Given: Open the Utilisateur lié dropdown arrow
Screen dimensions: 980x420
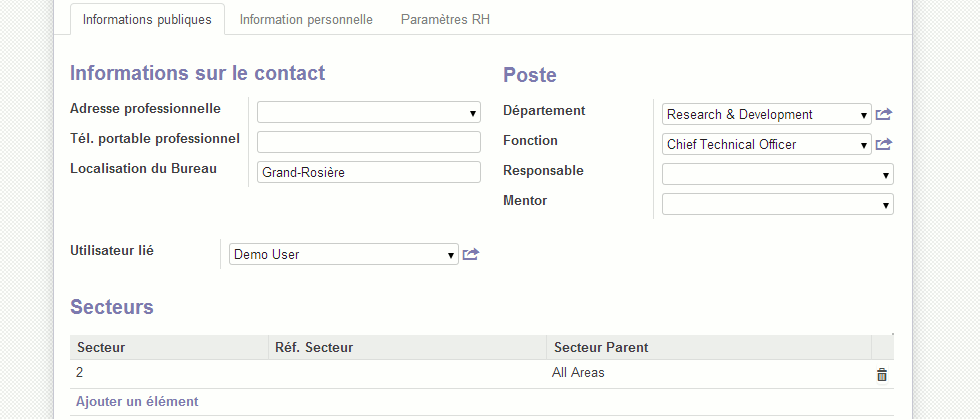Looking at the screenshot, I should click(451, 254).
